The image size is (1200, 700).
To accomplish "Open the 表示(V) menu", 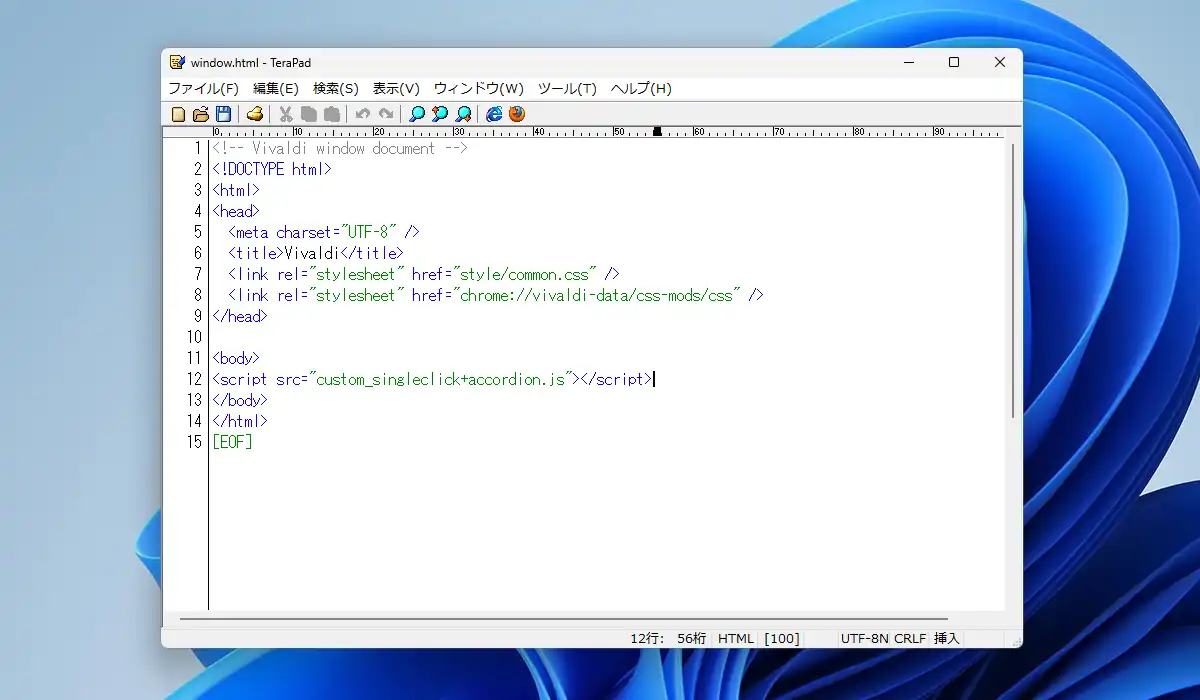I will pos(396,88).
